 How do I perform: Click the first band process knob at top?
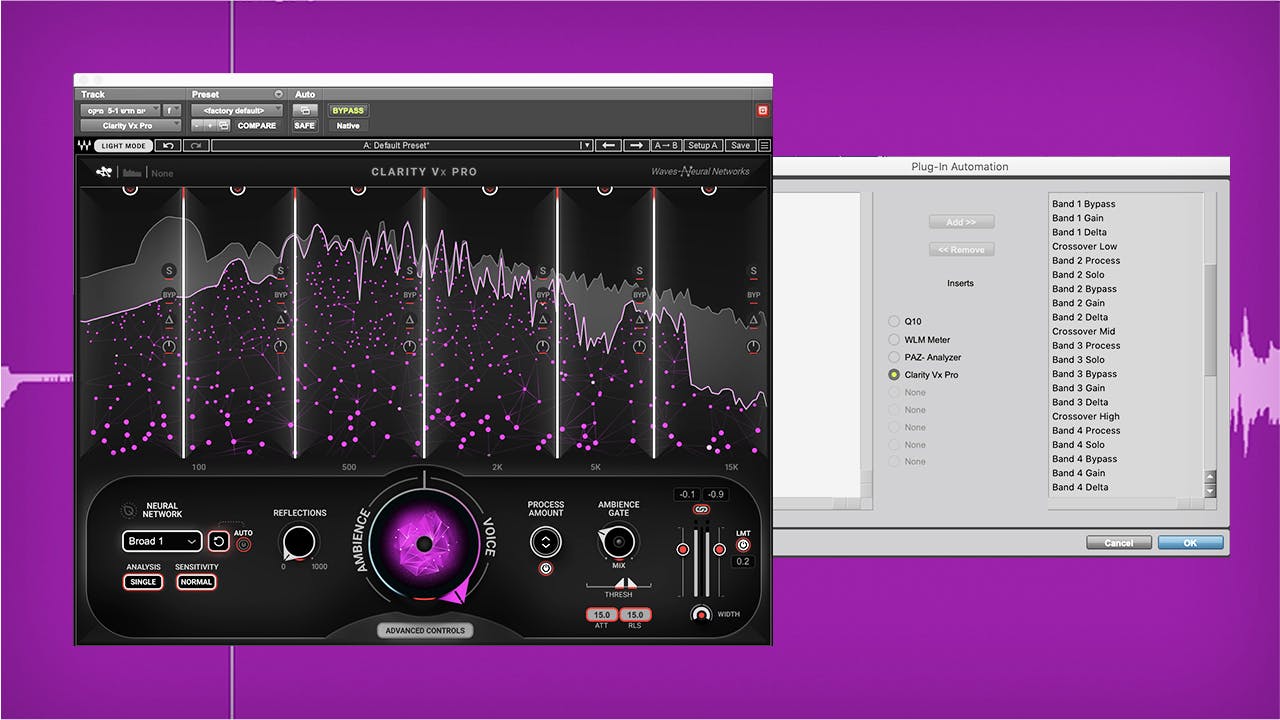coord(130,188)
